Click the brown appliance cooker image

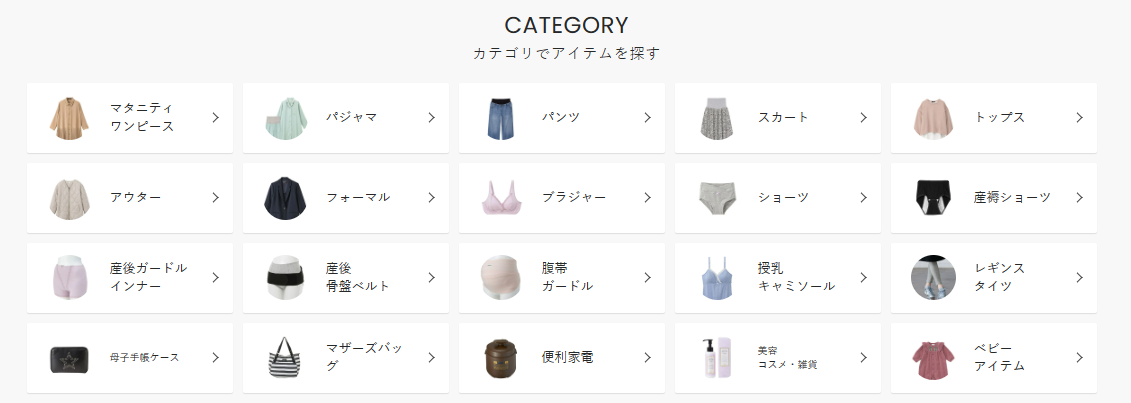502,358
